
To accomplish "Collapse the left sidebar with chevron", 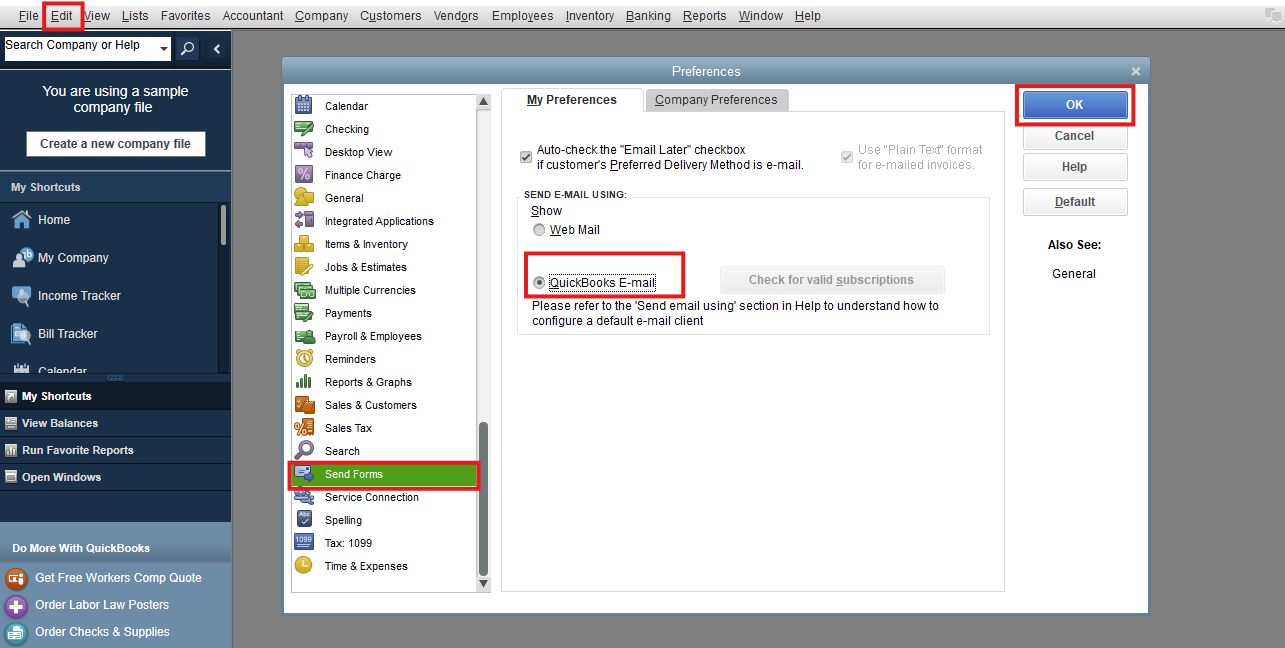I will coord(217,49).
